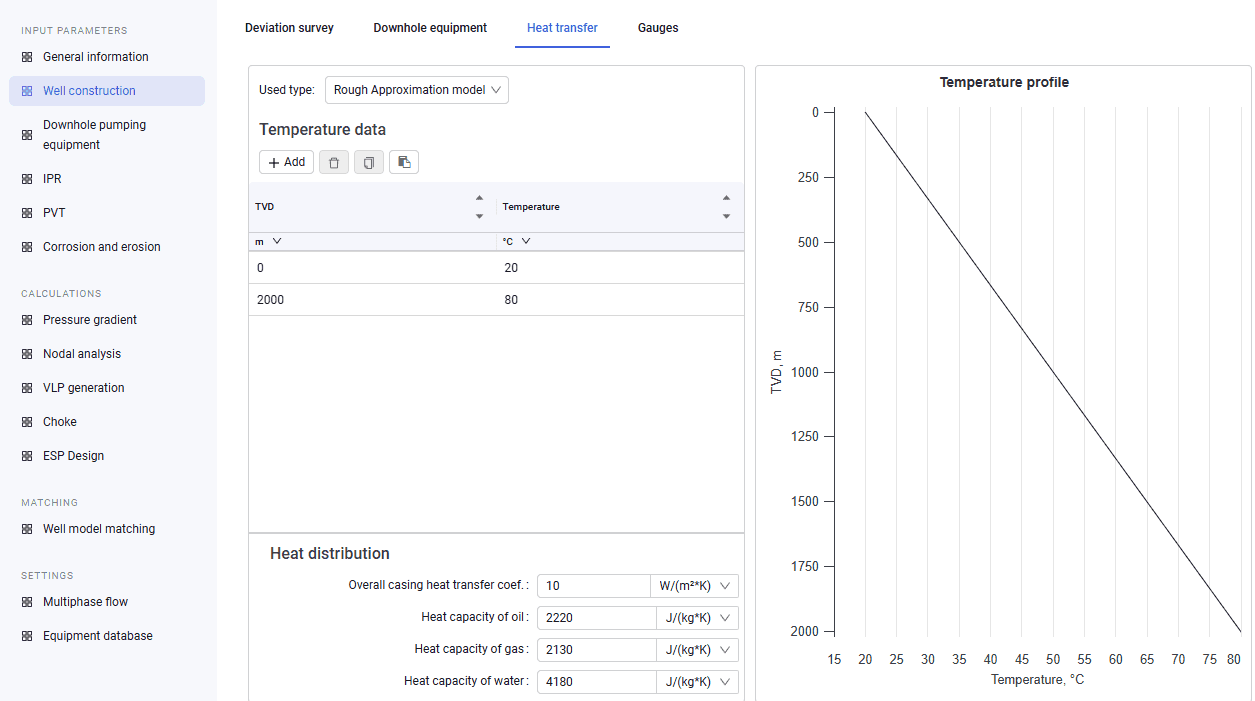1255x701 pixels.
Task: Go to the Gauges tab
Action: (x=658, y=28)
